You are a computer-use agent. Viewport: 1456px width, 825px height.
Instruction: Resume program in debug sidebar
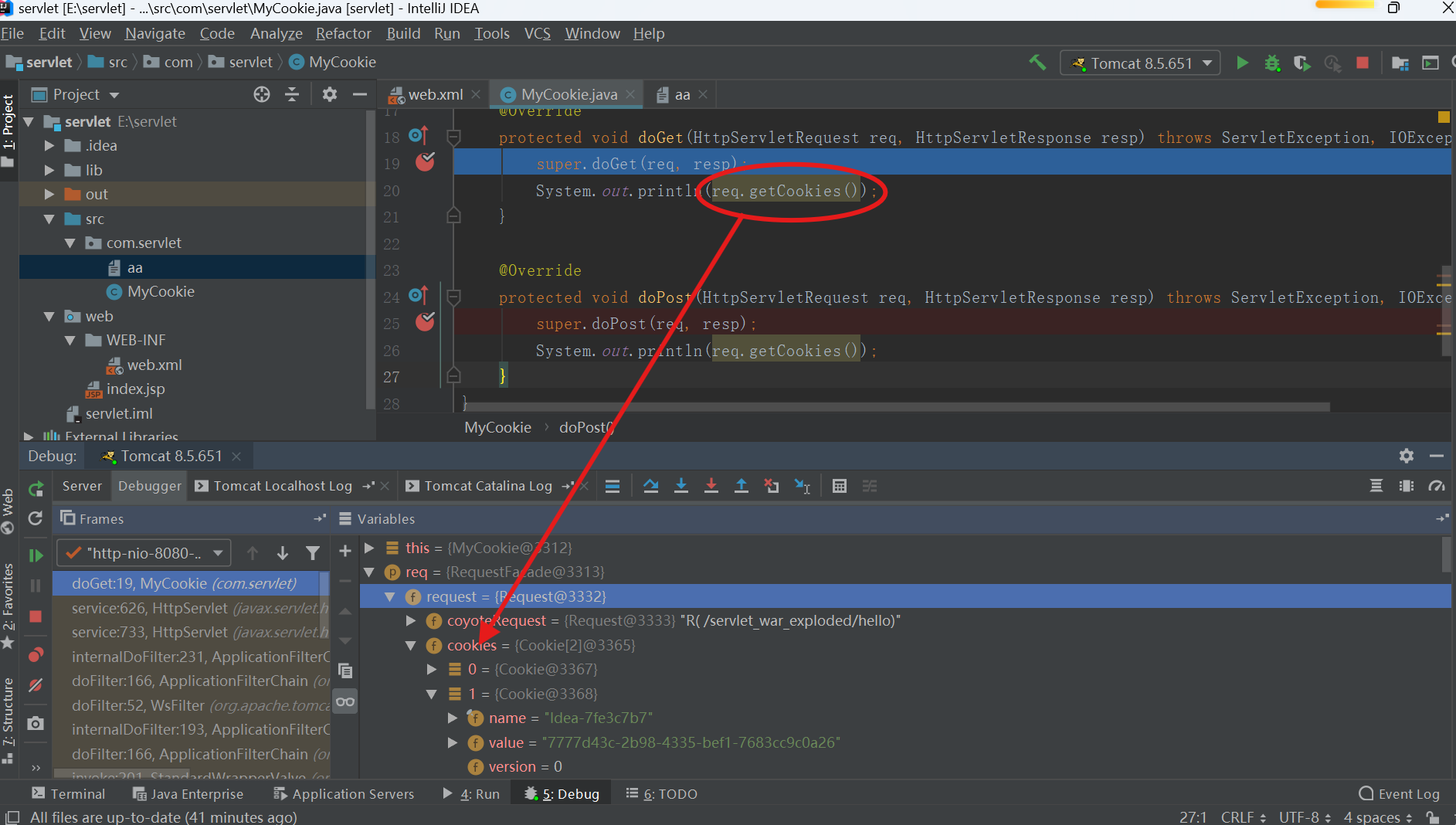[36, 555]
